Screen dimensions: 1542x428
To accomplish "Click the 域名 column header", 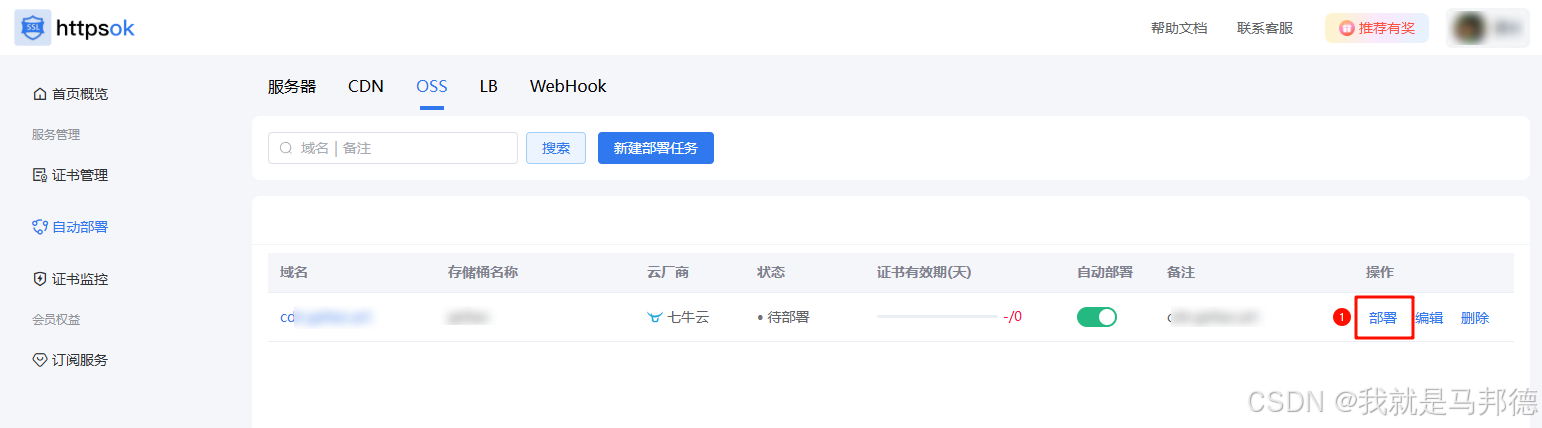I will [x=294, y=272].
